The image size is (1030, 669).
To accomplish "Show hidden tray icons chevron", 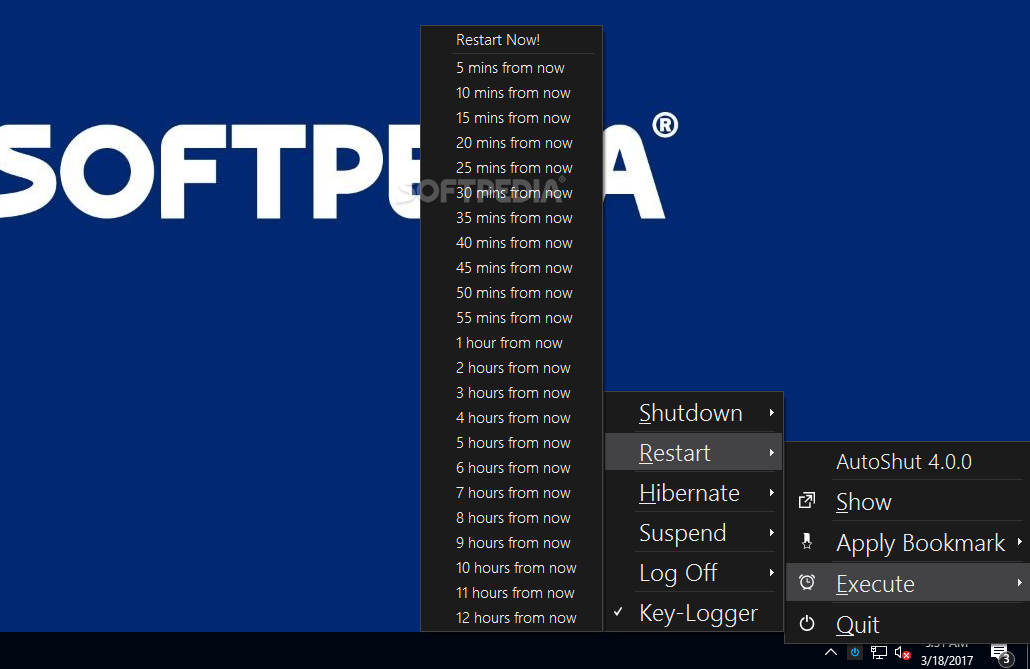I will point(831,653).
